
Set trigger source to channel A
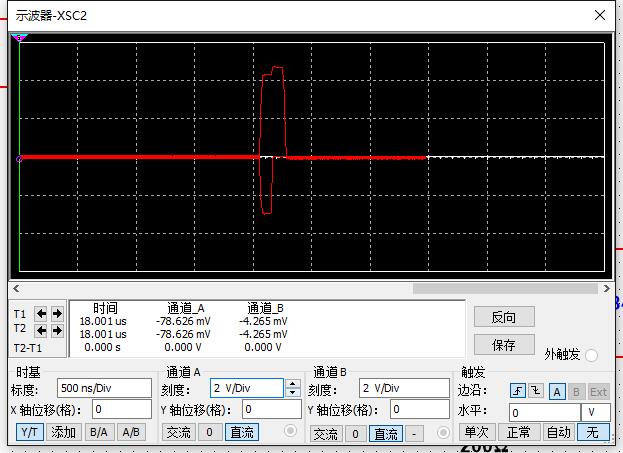pyautogui.click(x=557, y=392)
